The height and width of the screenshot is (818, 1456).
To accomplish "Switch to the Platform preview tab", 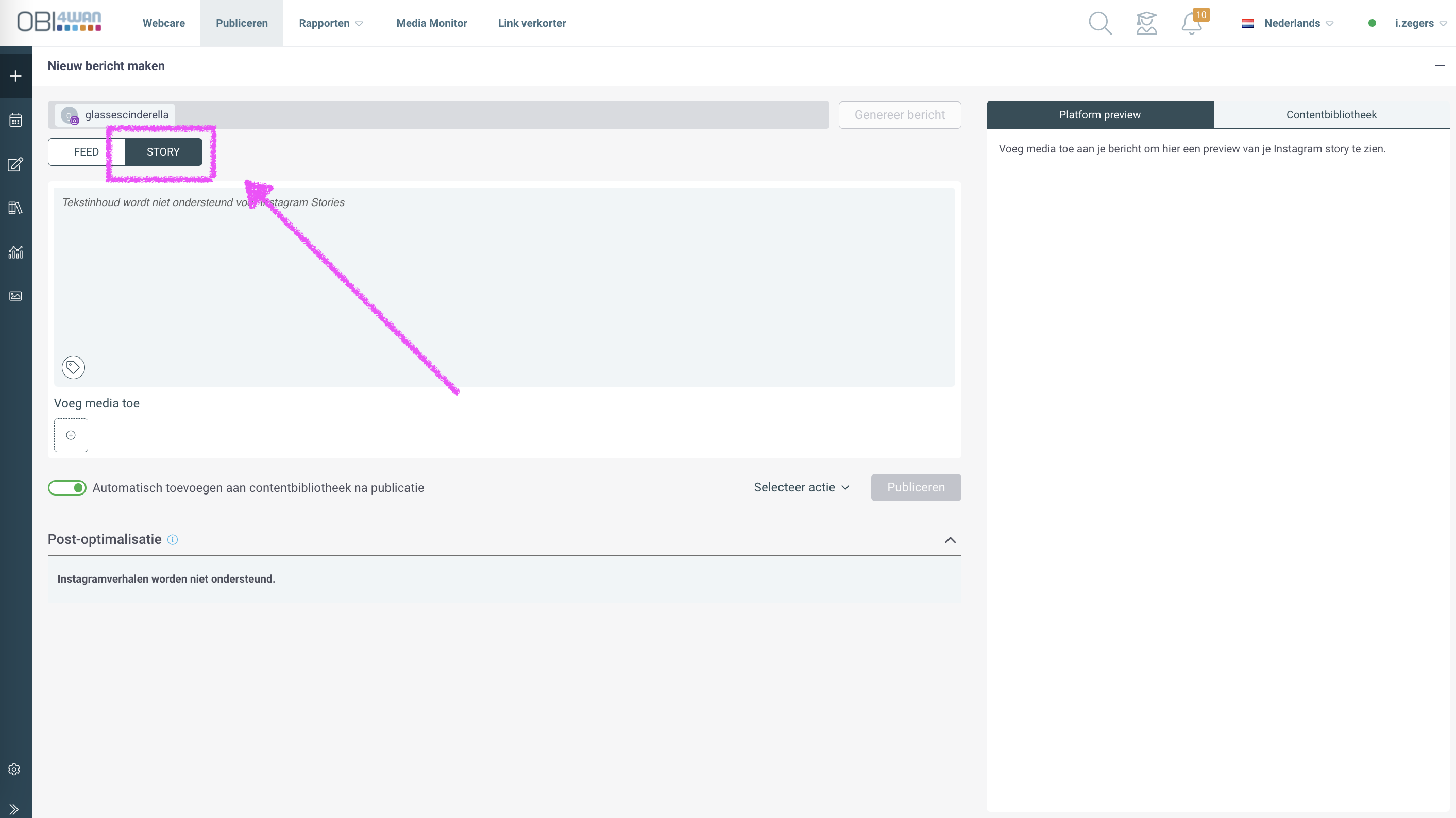I will 1100,115.
